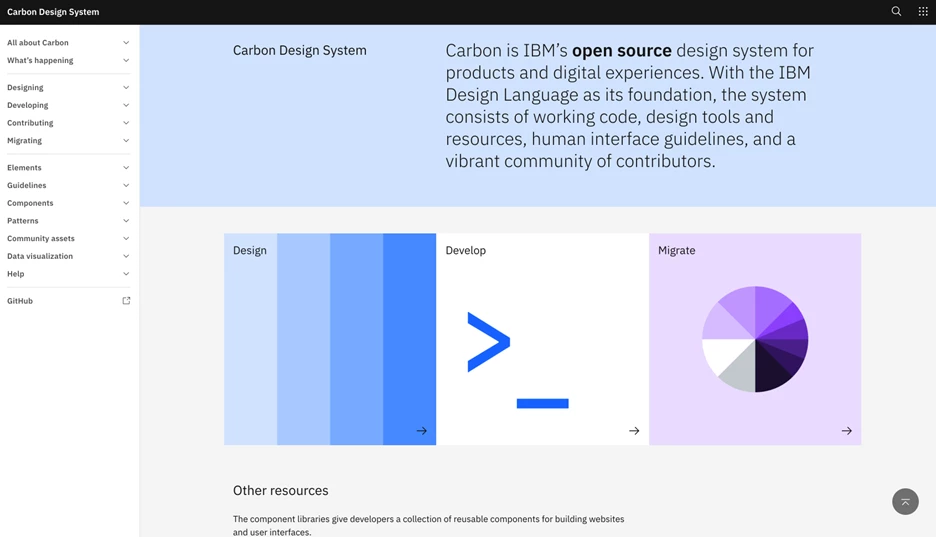Select Help in the sidebar
This screenshot has height=537, width=936.
(x=16, y=274)
